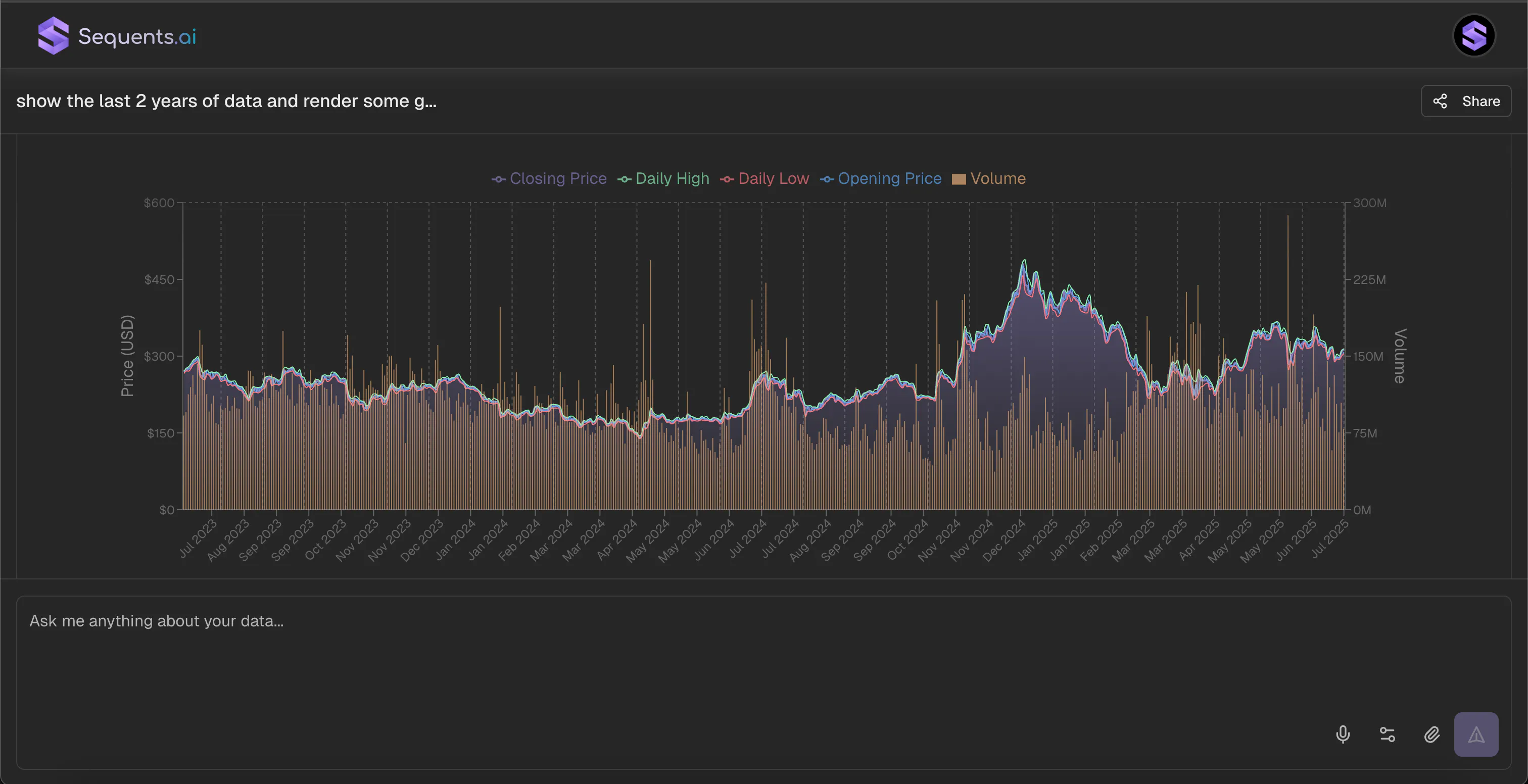Click the microphone voice input icon
Screen dimensions: 1528x784
(x=1343, y=734)
